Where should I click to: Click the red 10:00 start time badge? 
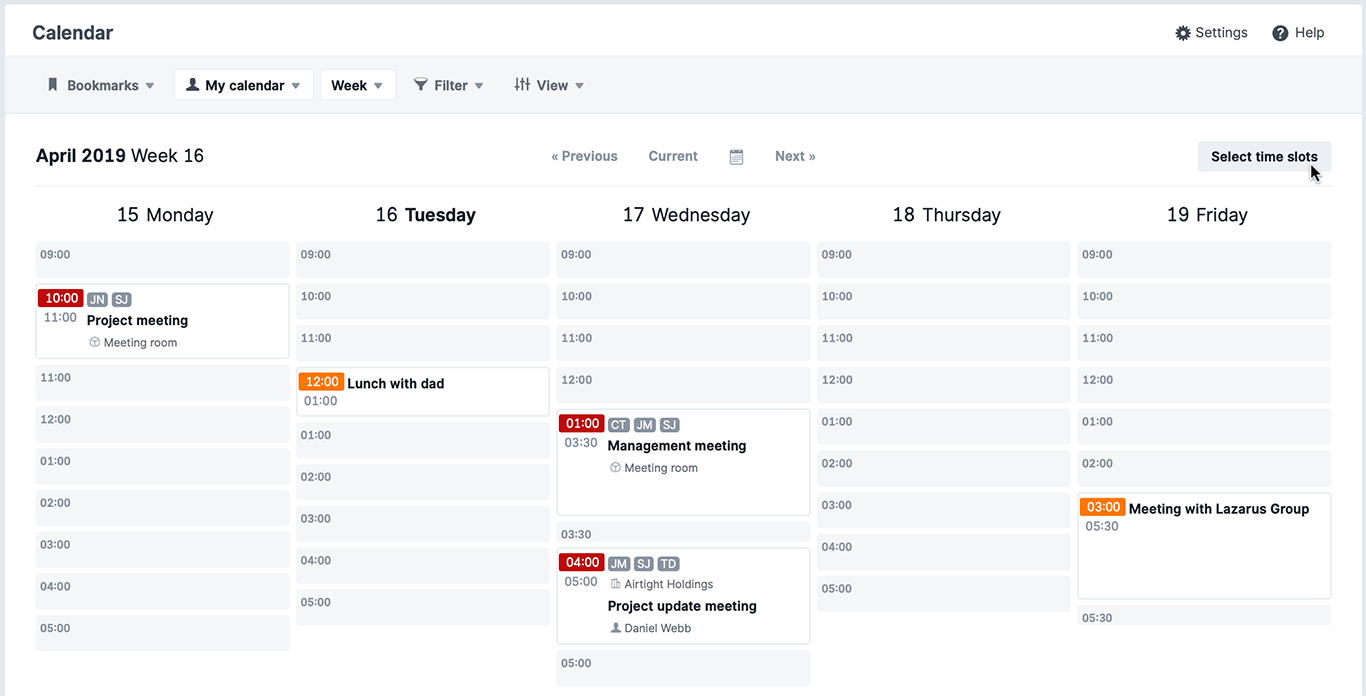point(61,298)
